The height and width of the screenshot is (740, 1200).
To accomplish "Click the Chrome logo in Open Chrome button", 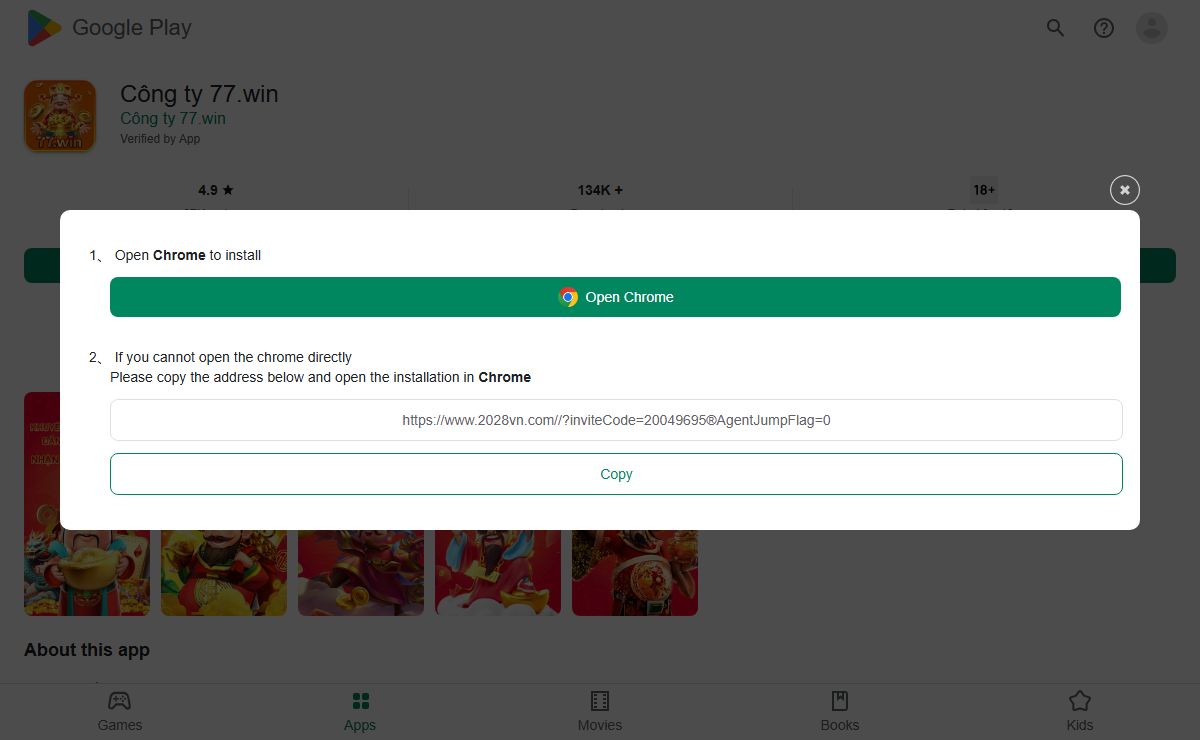I will point(568,297).
